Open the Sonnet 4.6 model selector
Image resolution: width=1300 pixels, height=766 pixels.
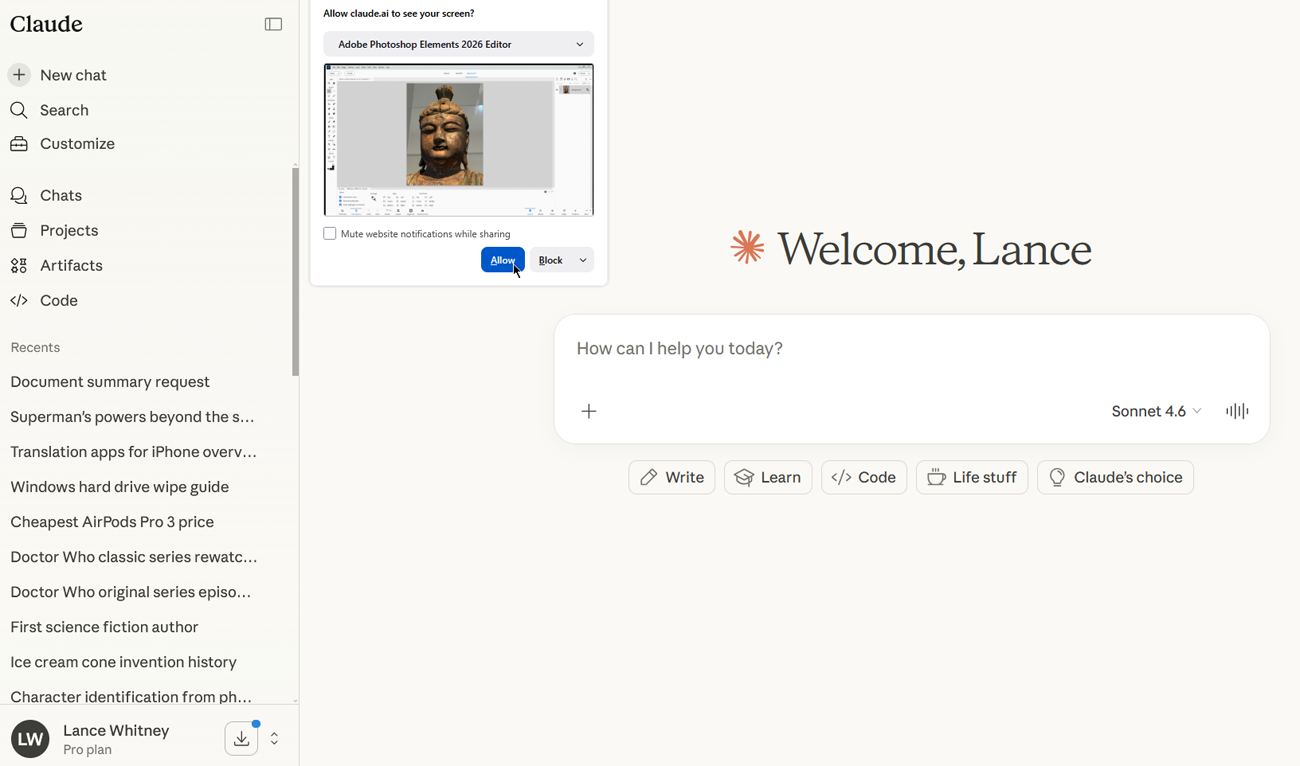(x=1156, y=411)
